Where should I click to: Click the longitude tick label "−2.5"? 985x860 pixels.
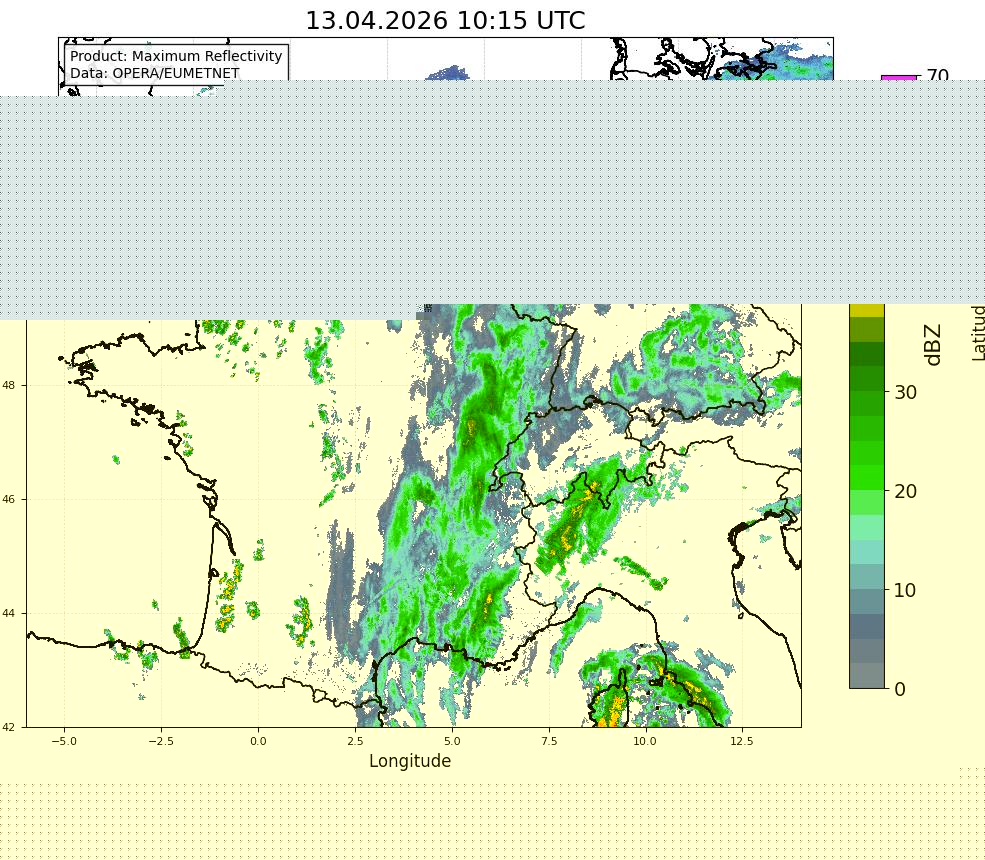(x=161, y=741)
